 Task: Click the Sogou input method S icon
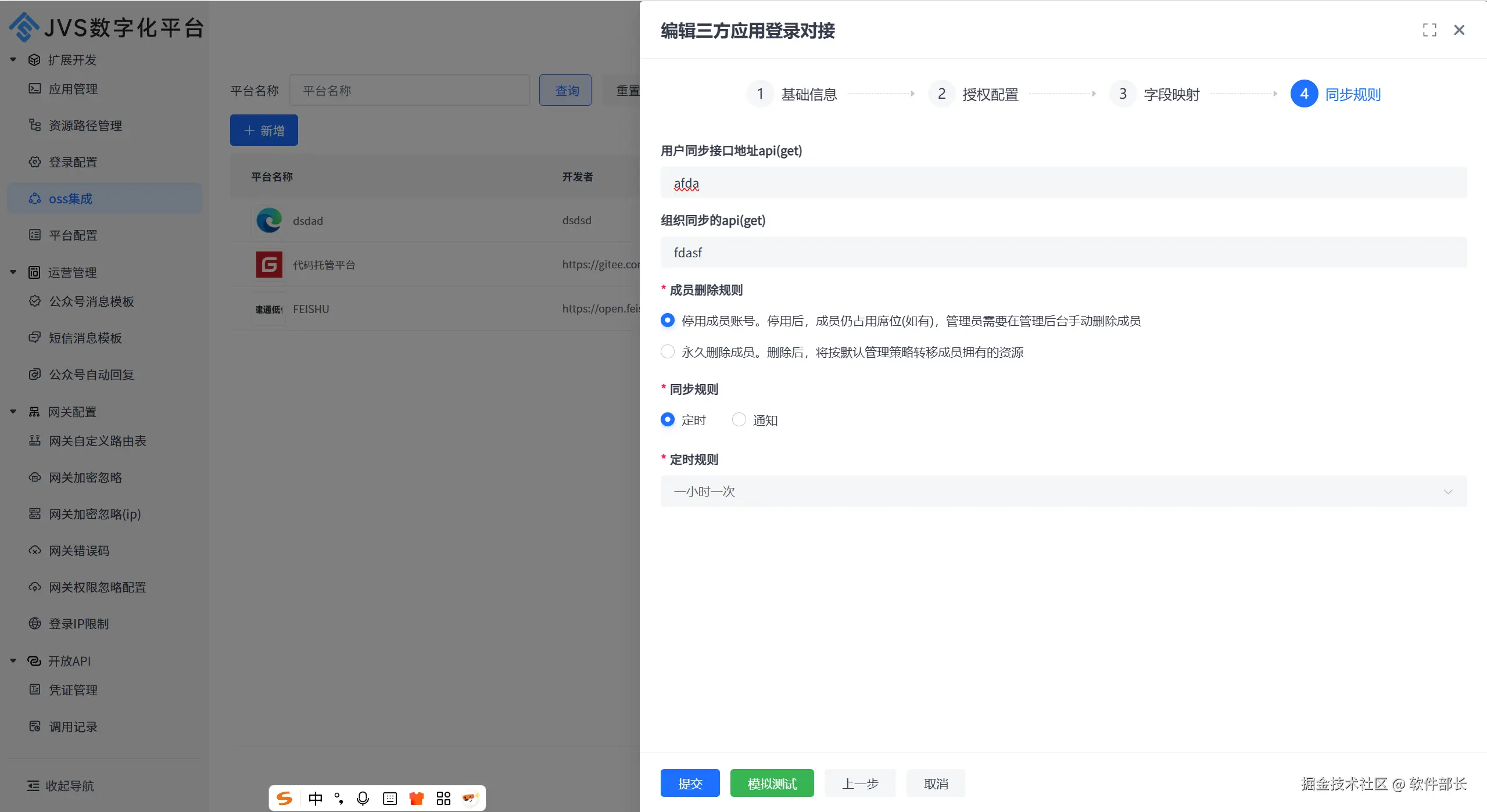(x=285, y=798)
